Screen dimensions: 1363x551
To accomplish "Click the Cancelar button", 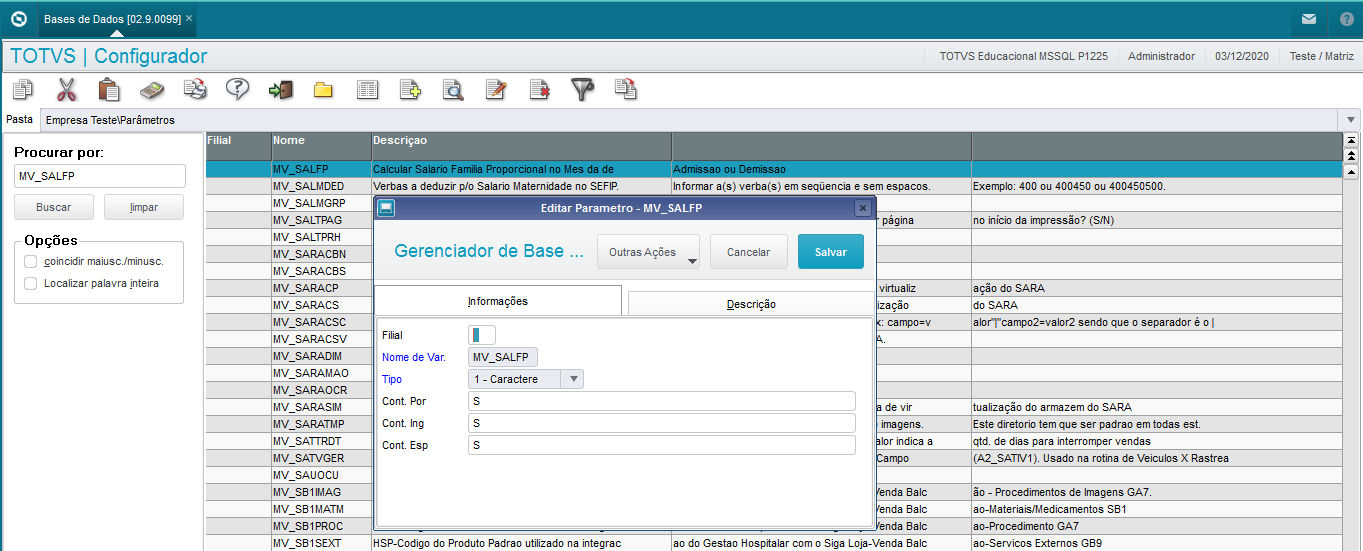I will (748, 252).
